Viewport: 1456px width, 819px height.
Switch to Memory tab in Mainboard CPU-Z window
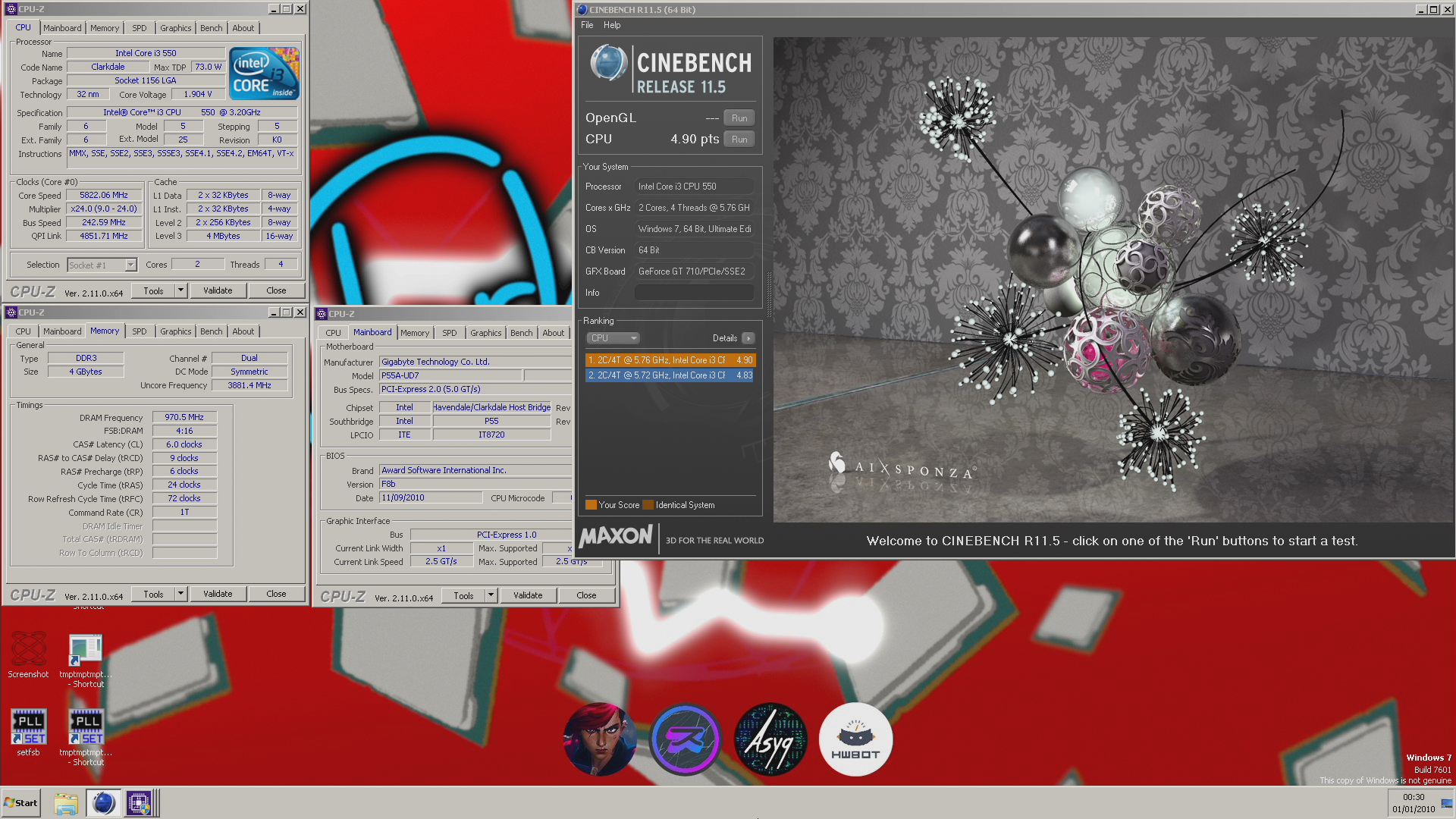[415, 333]
